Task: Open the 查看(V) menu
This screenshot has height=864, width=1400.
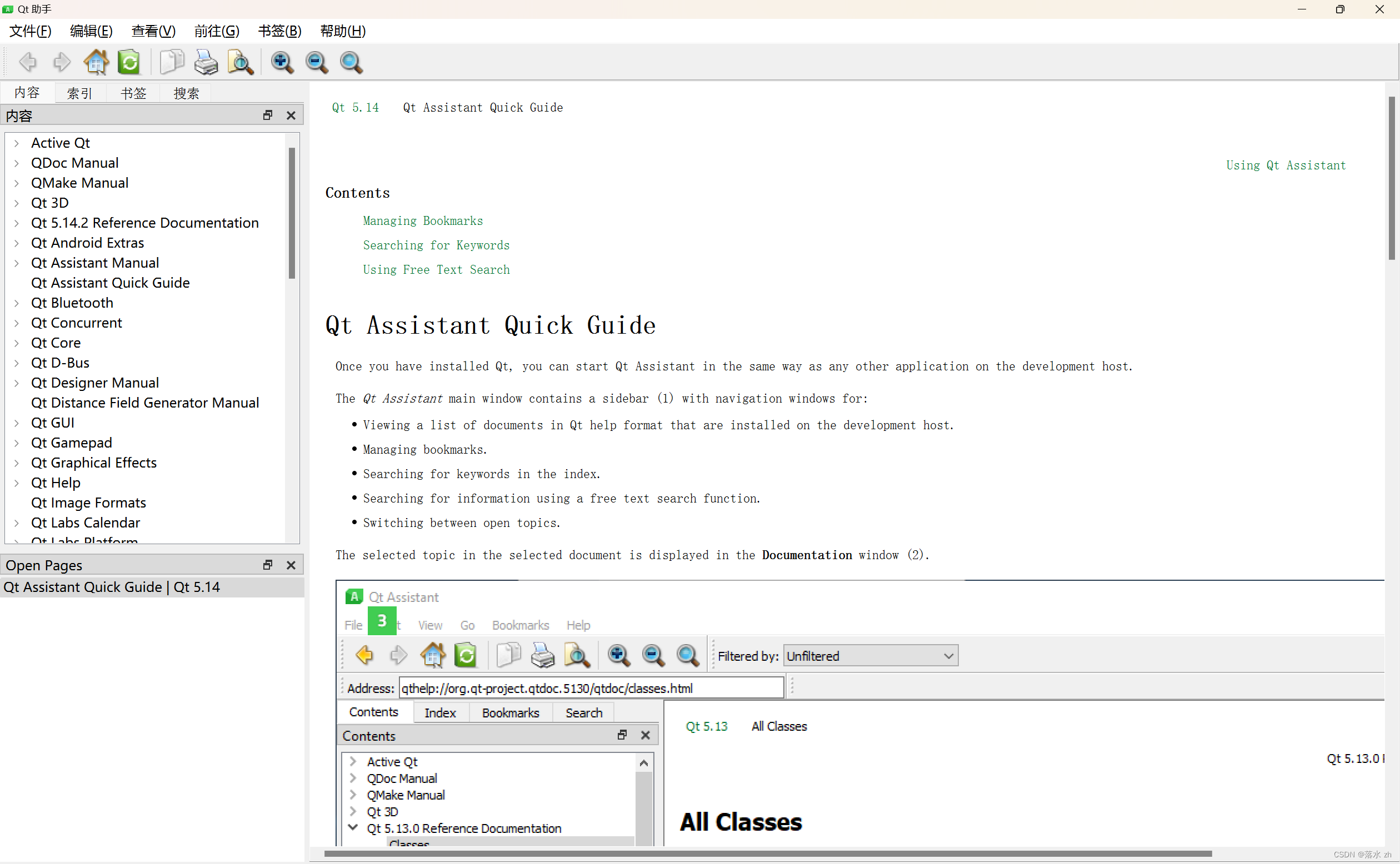Action: [153, 31]
